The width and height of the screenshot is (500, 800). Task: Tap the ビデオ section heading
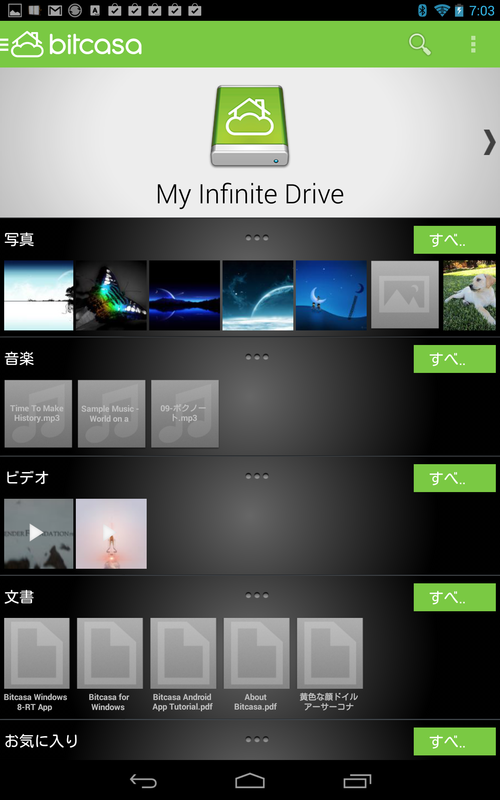(x=27, y=478)
